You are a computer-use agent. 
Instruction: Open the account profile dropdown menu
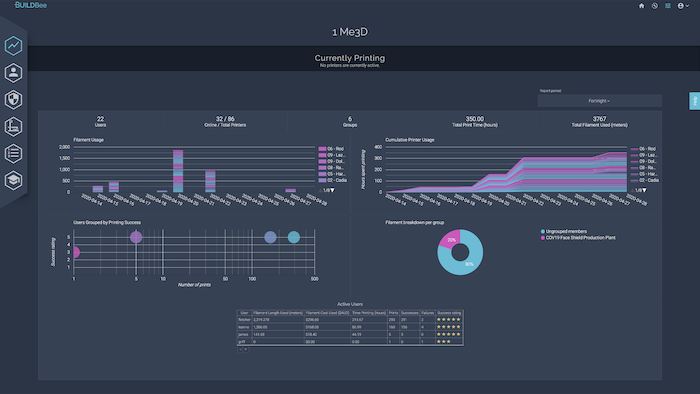(683, 6)
